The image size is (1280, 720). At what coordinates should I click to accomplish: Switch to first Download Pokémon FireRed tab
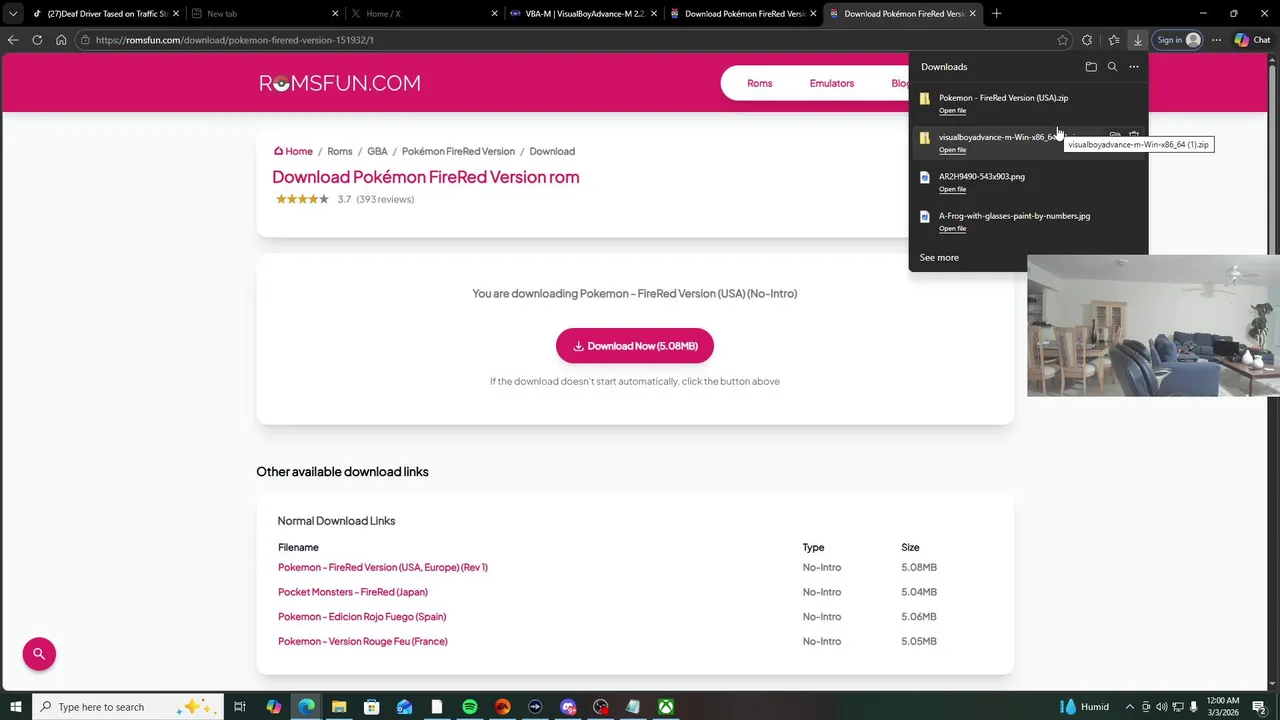742,14
